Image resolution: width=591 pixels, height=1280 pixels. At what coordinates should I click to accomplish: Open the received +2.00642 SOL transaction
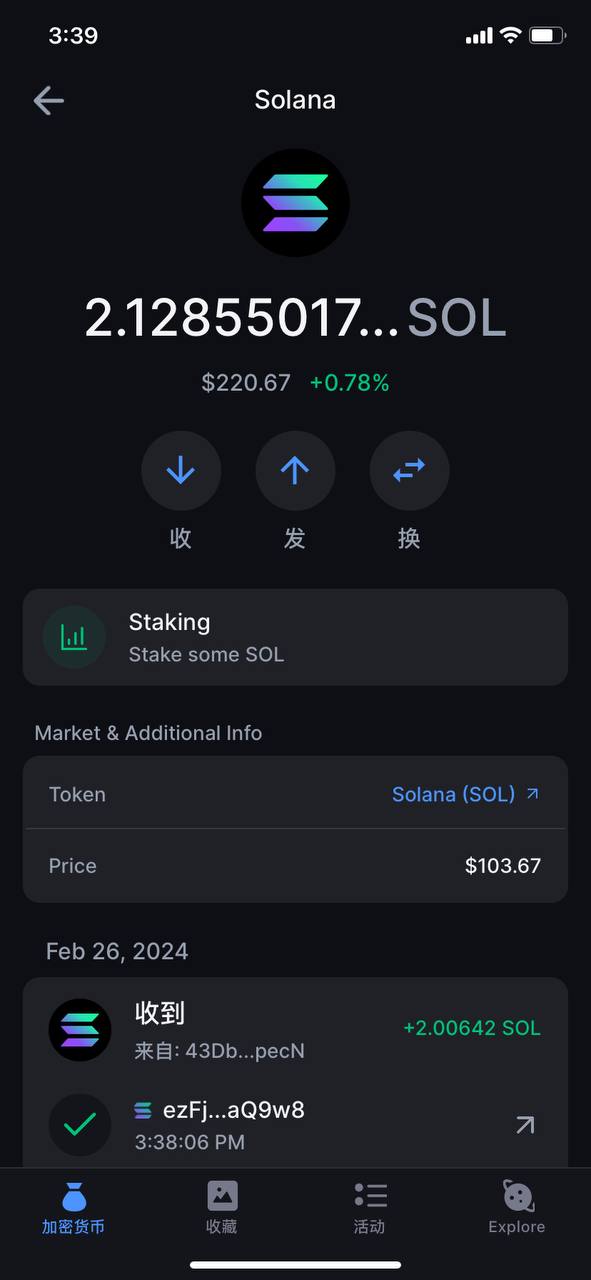295,1030
